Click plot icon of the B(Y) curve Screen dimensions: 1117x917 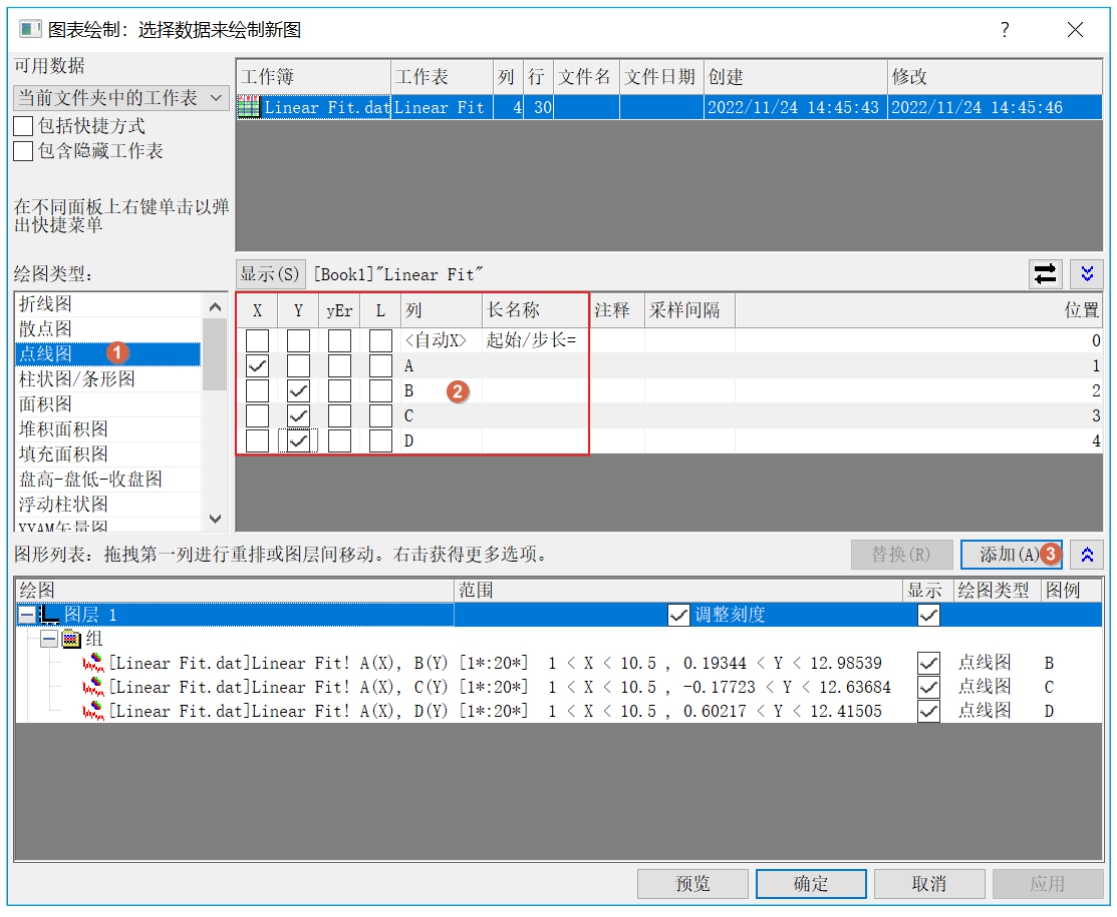coord(93,663)
